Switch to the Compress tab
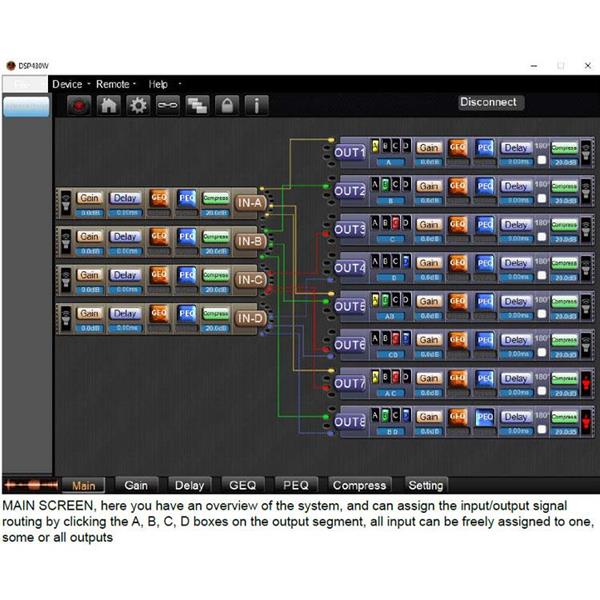 (x=359, y=485)
